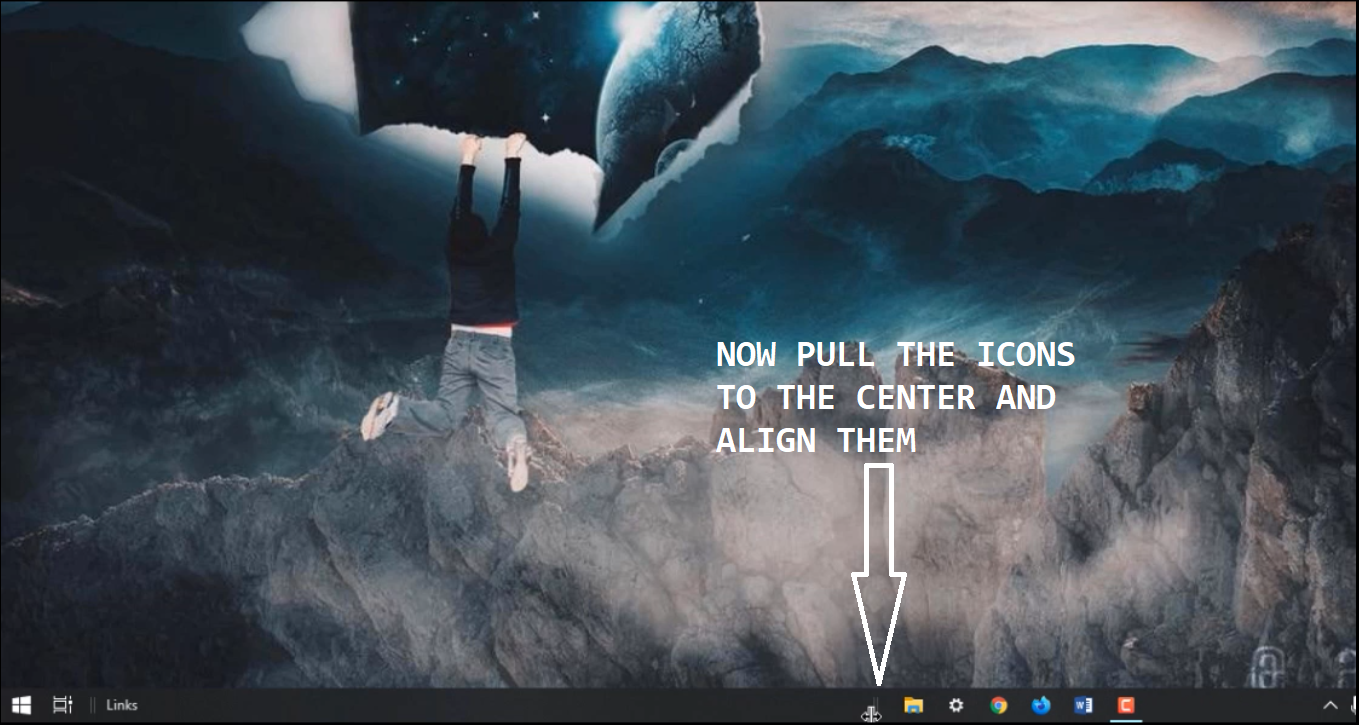Toggle the Task View overview

click(62, 705)
